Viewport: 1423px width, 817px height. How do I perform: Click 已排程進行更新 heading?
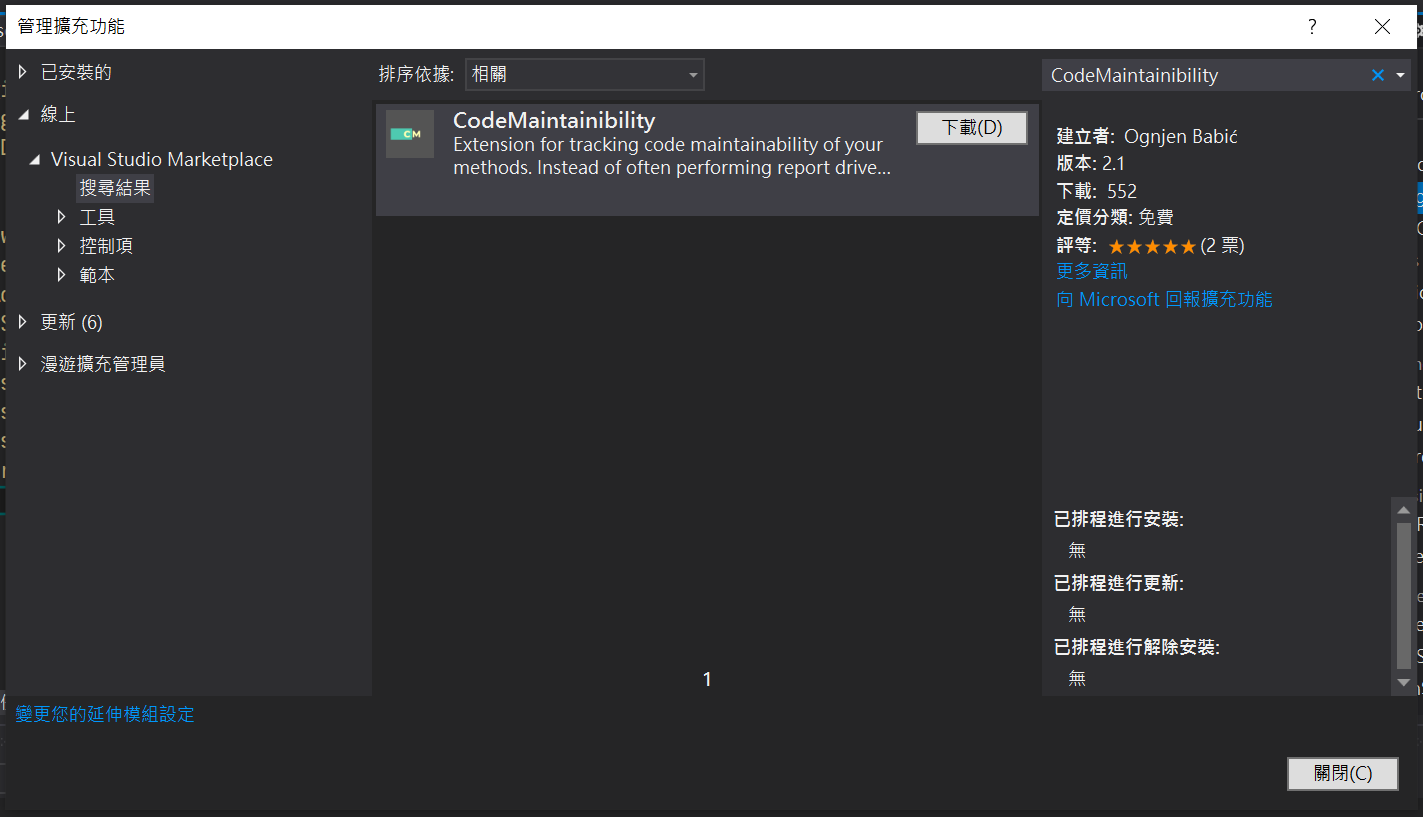click(1119, 583)
